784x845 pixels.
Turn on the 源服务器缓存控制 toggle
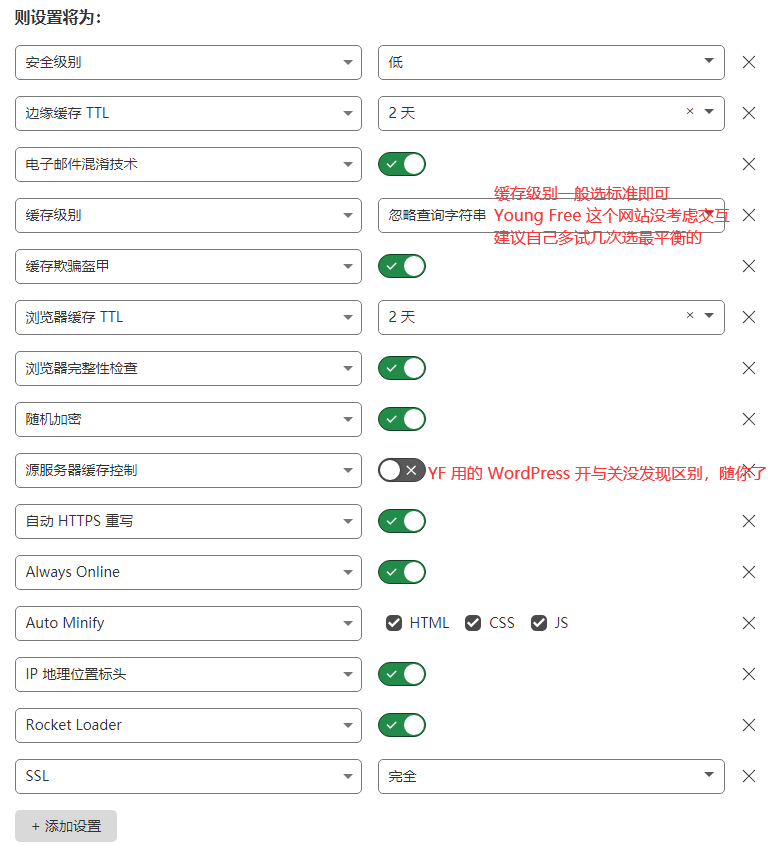coord(402,470)
